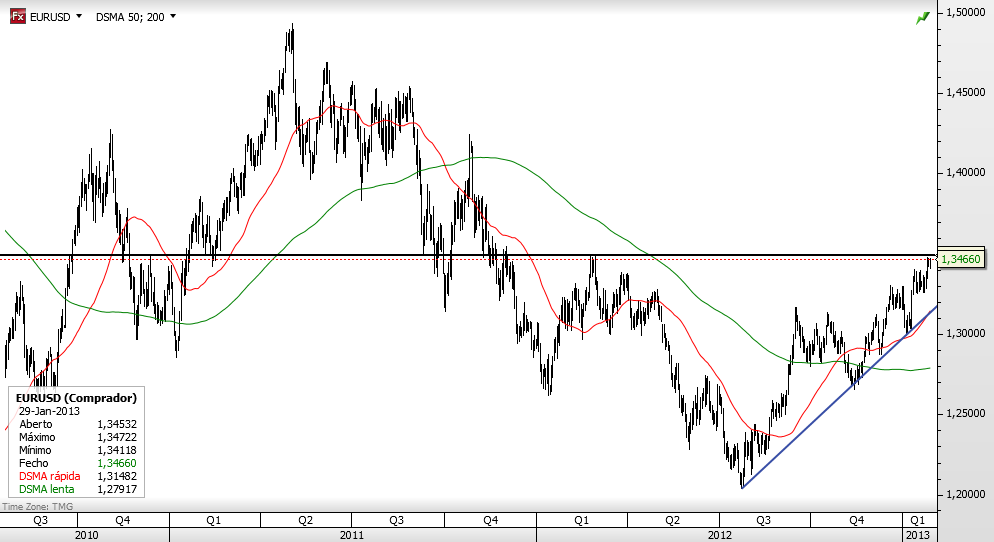Click the Máximo value 1,34722
The image size is (994, 542).
117,437
